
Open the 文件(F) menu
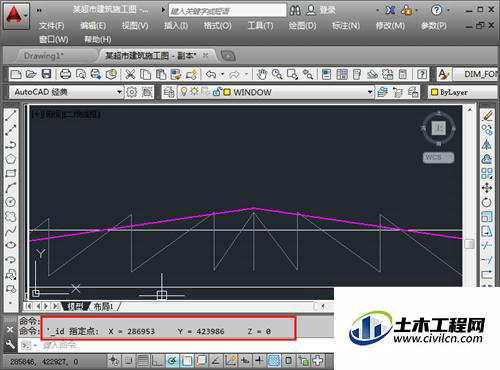coord(52,26)
